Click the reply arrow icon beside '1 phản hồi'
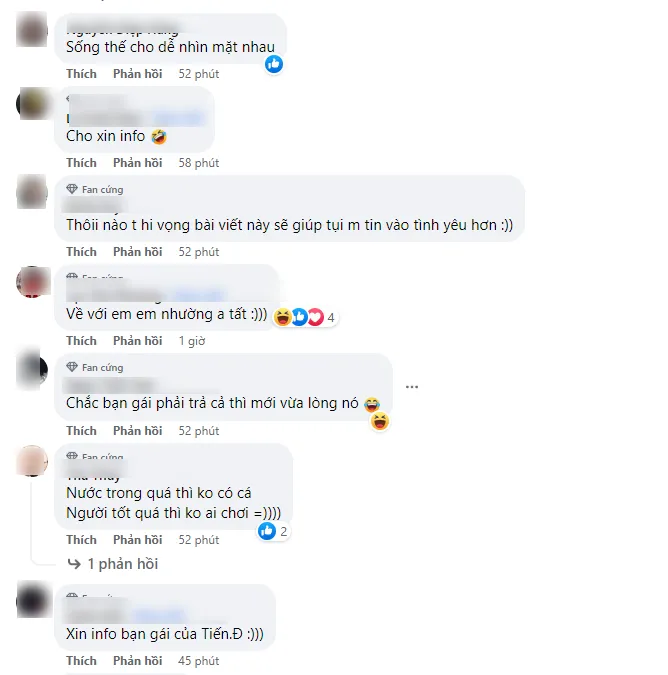 [x=74, y=564]
